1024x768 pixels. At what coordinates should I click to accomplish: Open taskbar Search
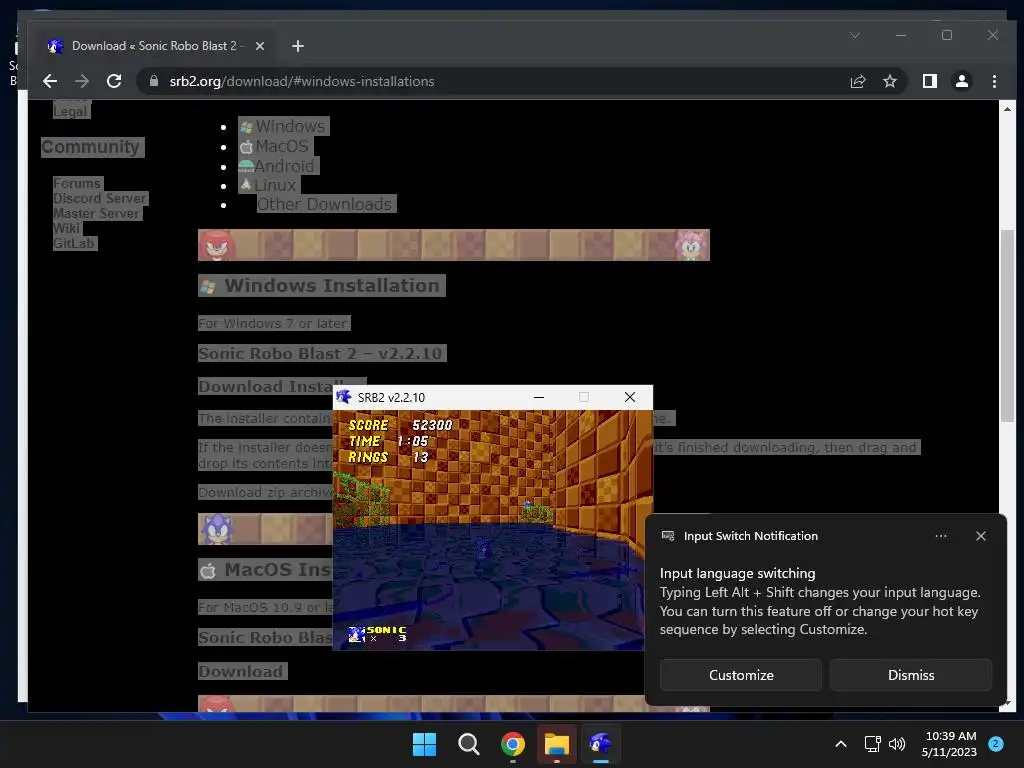click(x=468, y=744)
